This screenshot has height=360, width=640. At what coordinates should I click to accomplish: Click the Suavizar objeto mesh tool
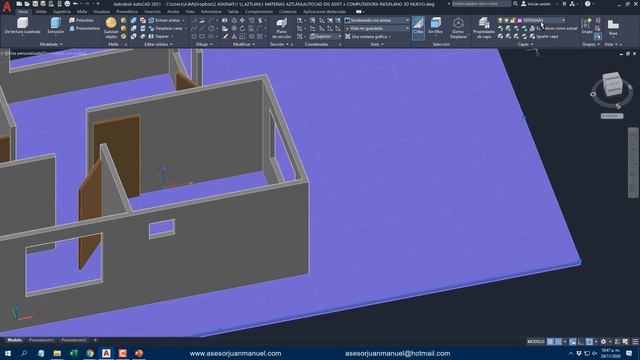pos(111,28)
